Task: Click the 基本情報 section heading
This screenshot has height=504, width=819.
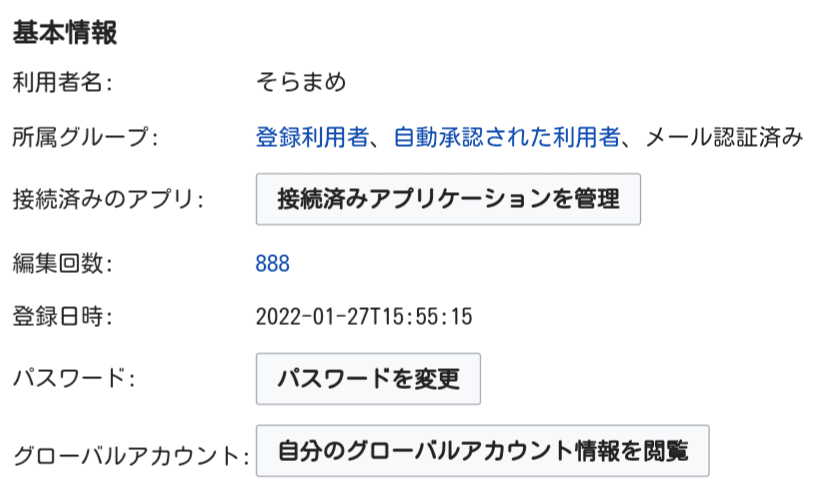Action: (x=65, y=34)
